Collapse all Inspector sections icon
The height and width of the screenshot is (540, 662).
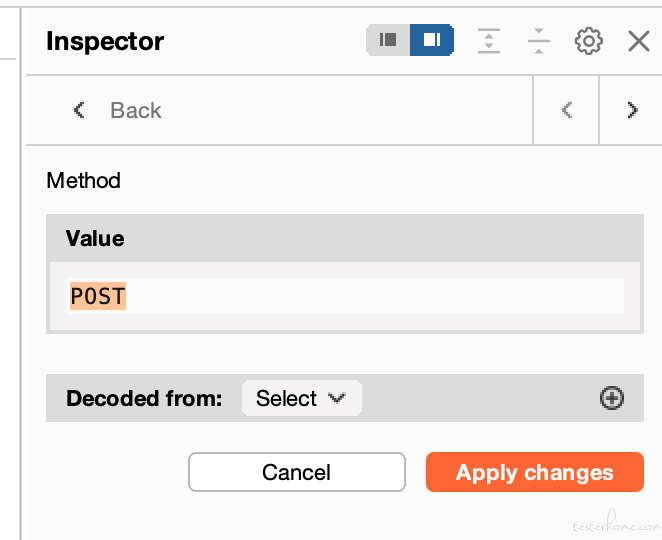539,41
